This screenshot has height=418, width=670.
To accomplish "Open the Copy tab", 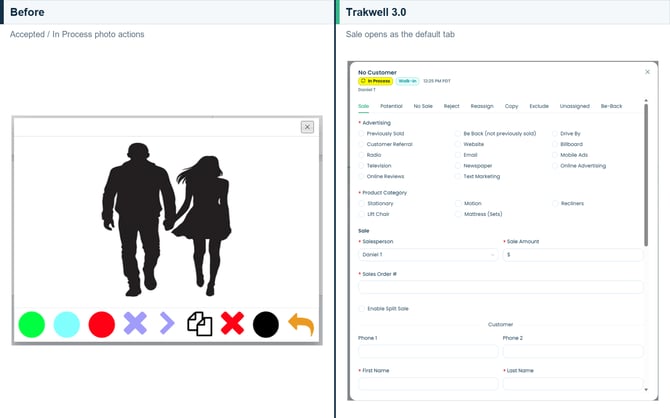I will pyautogui.click(x=511, y=106).
